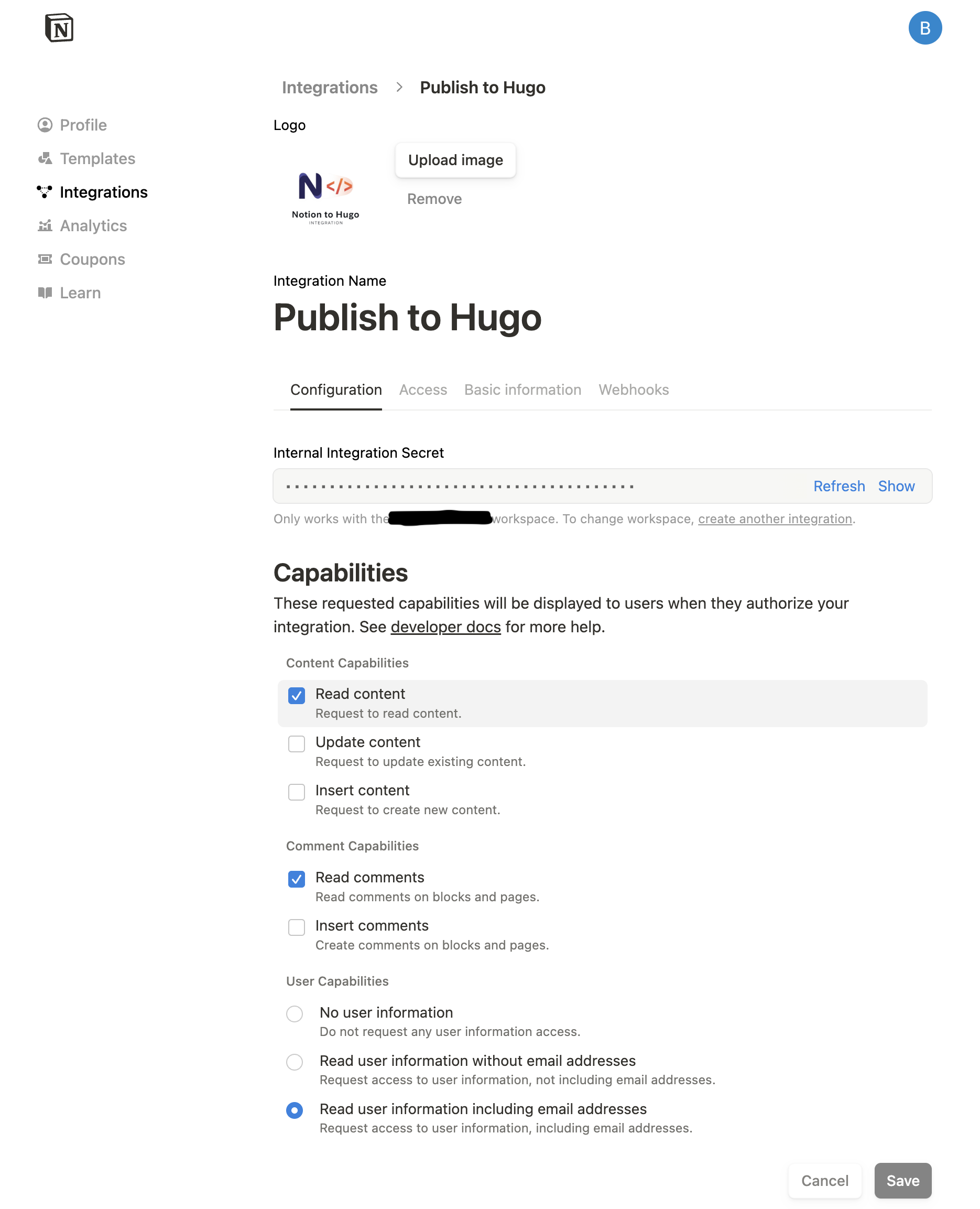Click the Notion to Hugo logo thumbnail
Screen dimensions: 980x1209
pyautogui.click(x=325, y=198)
